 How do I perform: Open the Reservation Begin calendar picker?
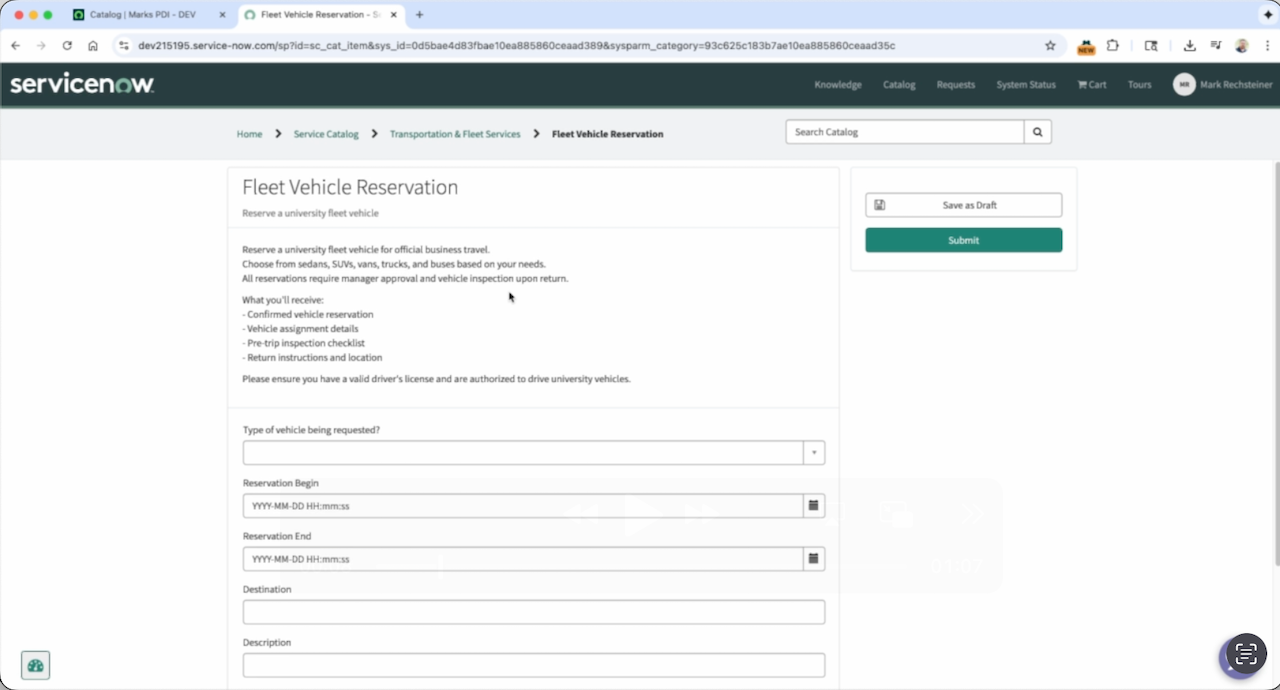coord(813,506)
